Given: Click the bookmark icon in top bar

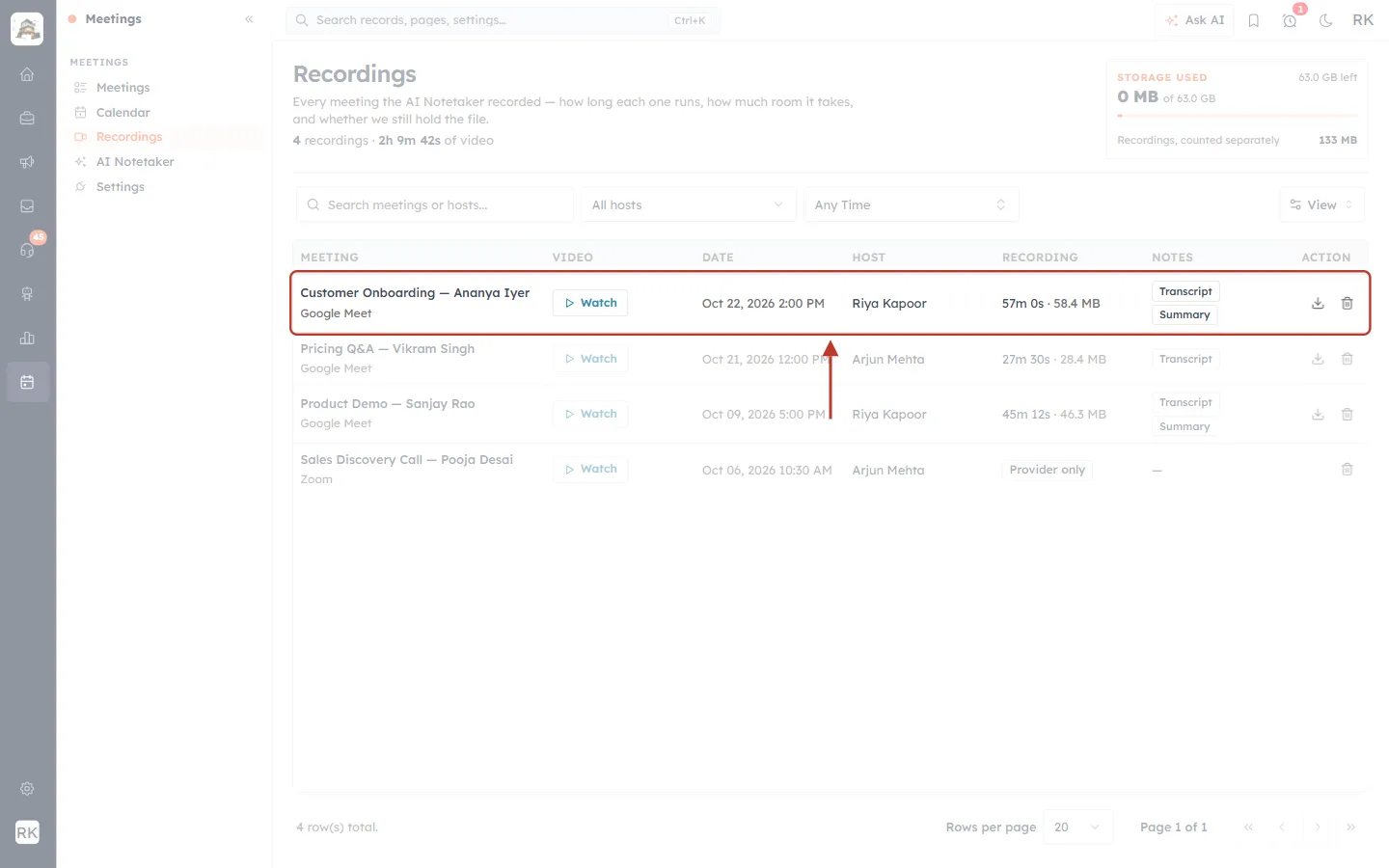Looking at the screenshot, I should 1254,20.
